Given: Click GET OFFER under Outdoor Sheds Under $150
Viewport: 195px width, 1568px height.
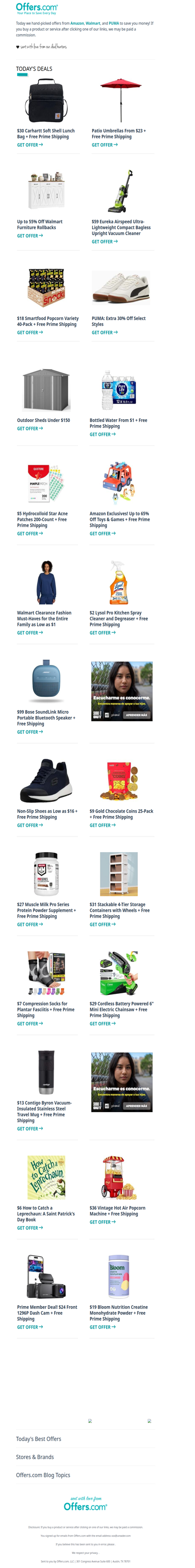Looking at the screenshot, I should 30,429.
